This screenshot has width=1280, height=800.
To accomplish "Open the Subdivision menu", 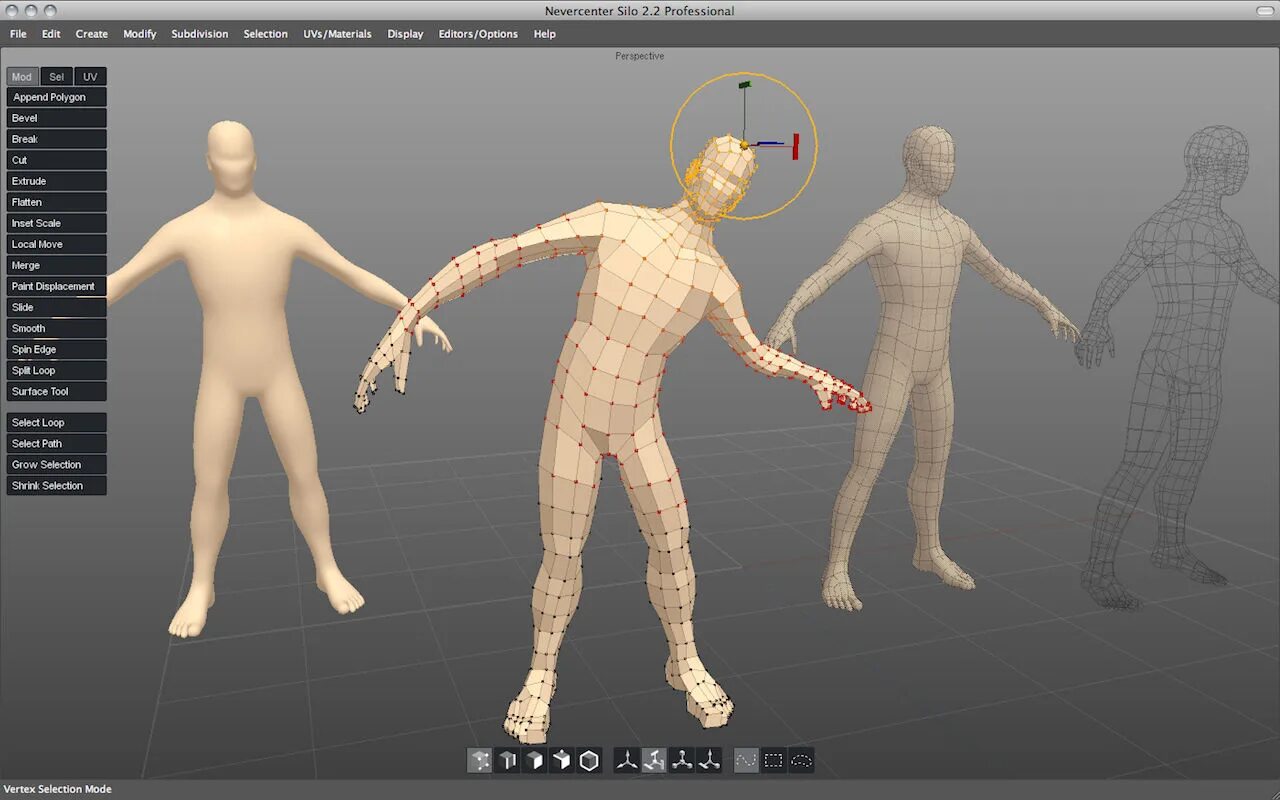I will tap(199, 34).
